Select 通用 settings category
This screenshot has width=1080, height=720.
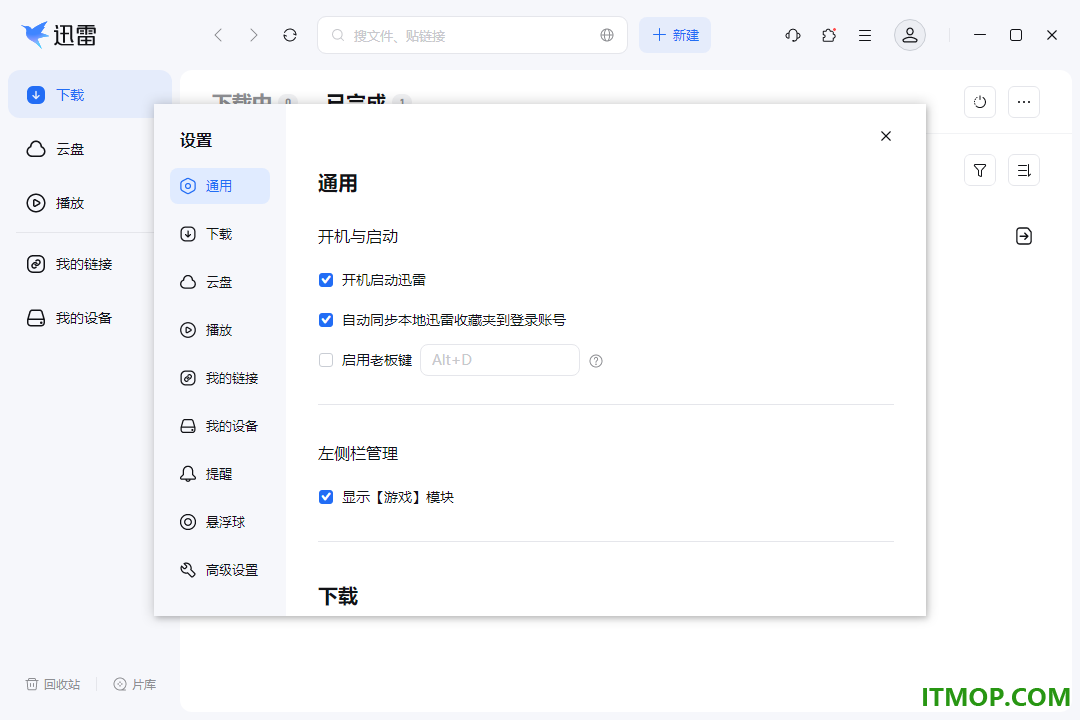point(220,186)
